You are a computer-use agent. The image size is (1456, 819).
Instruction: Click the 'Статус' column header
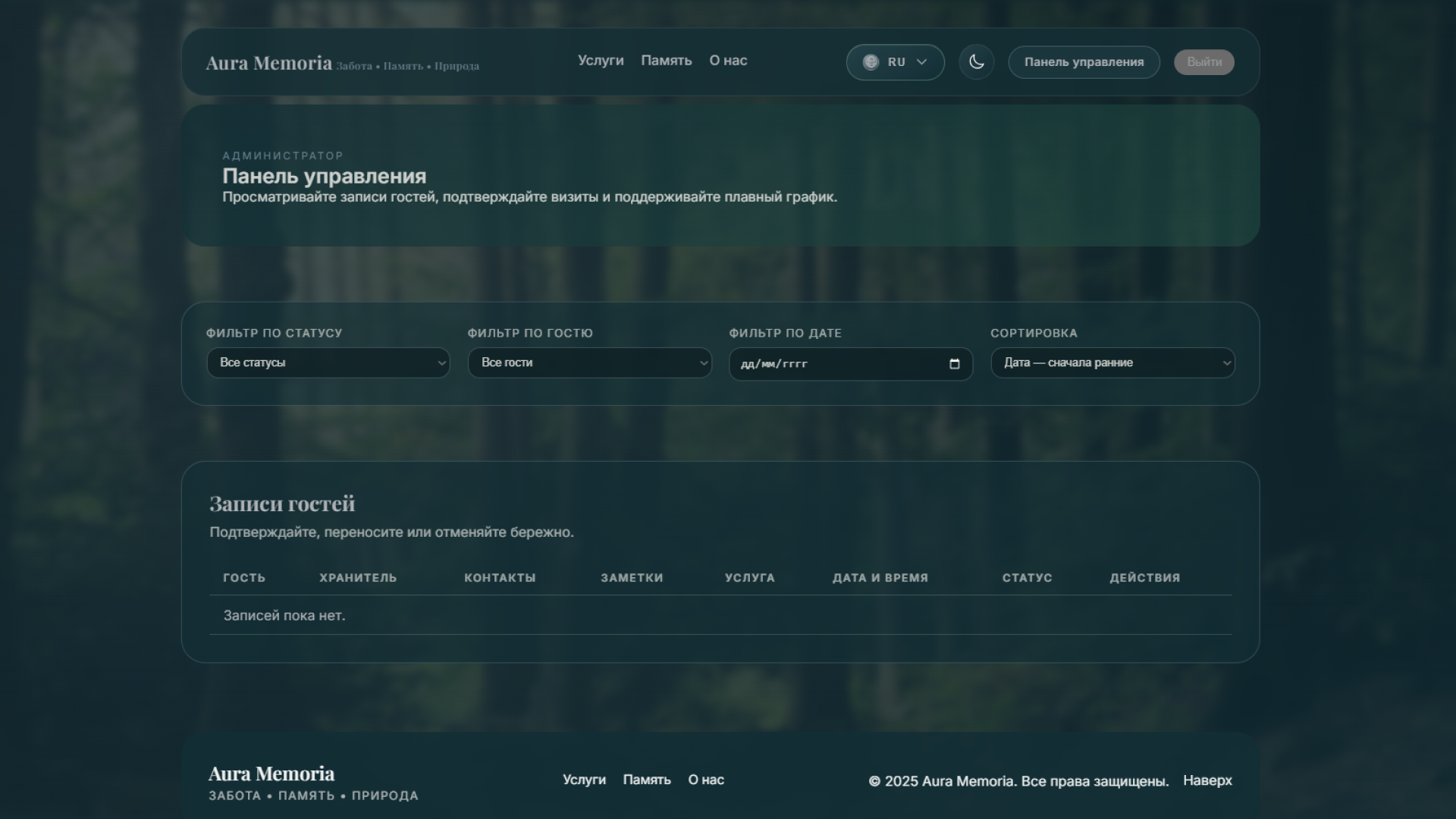pos(1027,578)
